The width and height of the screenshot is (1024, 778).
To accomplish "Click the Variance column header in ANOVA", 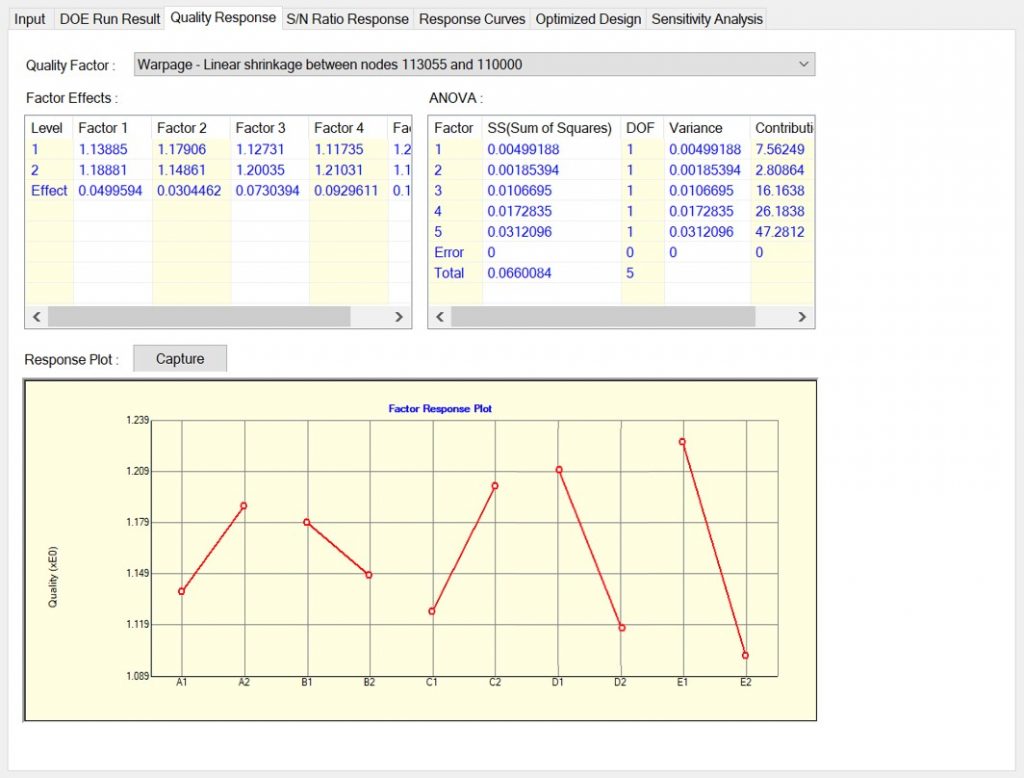I will [x=695, y=128].
